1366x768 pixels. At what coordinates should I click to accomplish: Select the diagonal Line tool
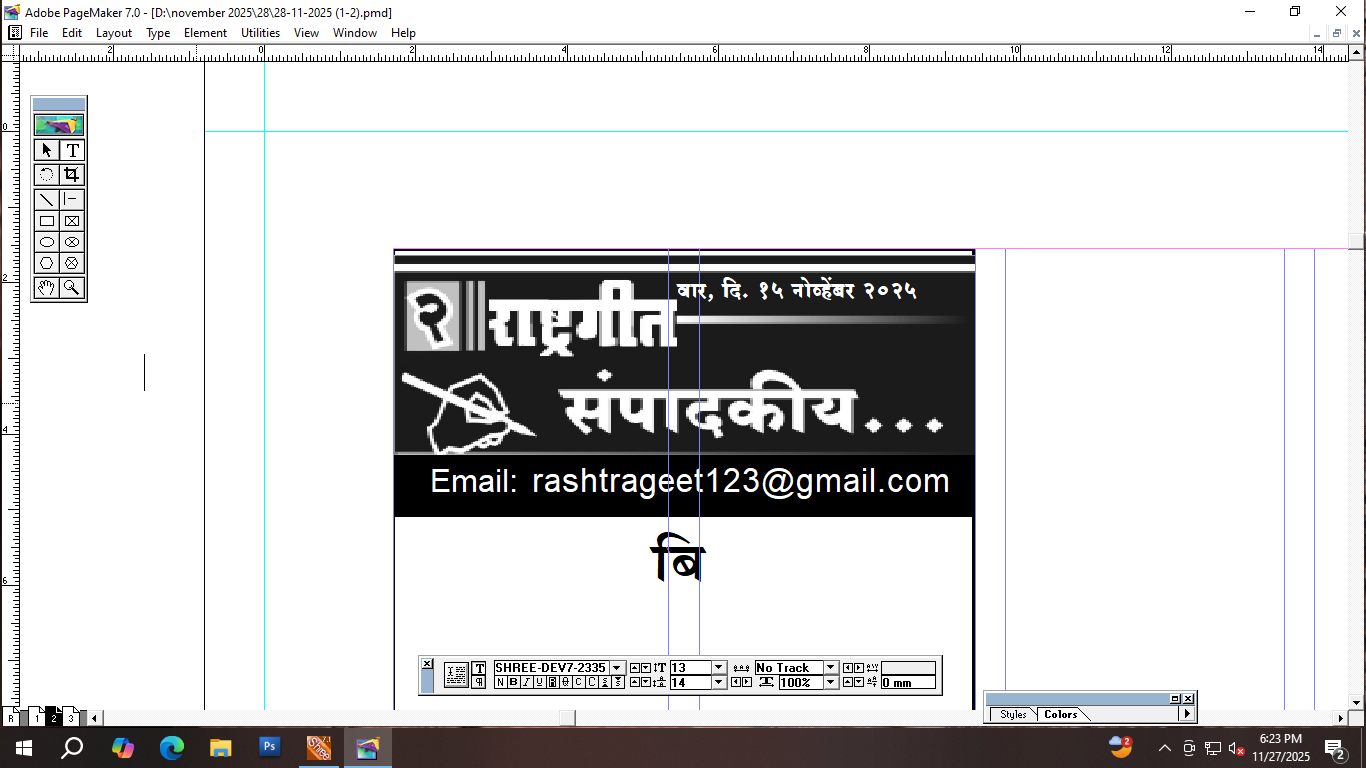[x=46, y=200]
